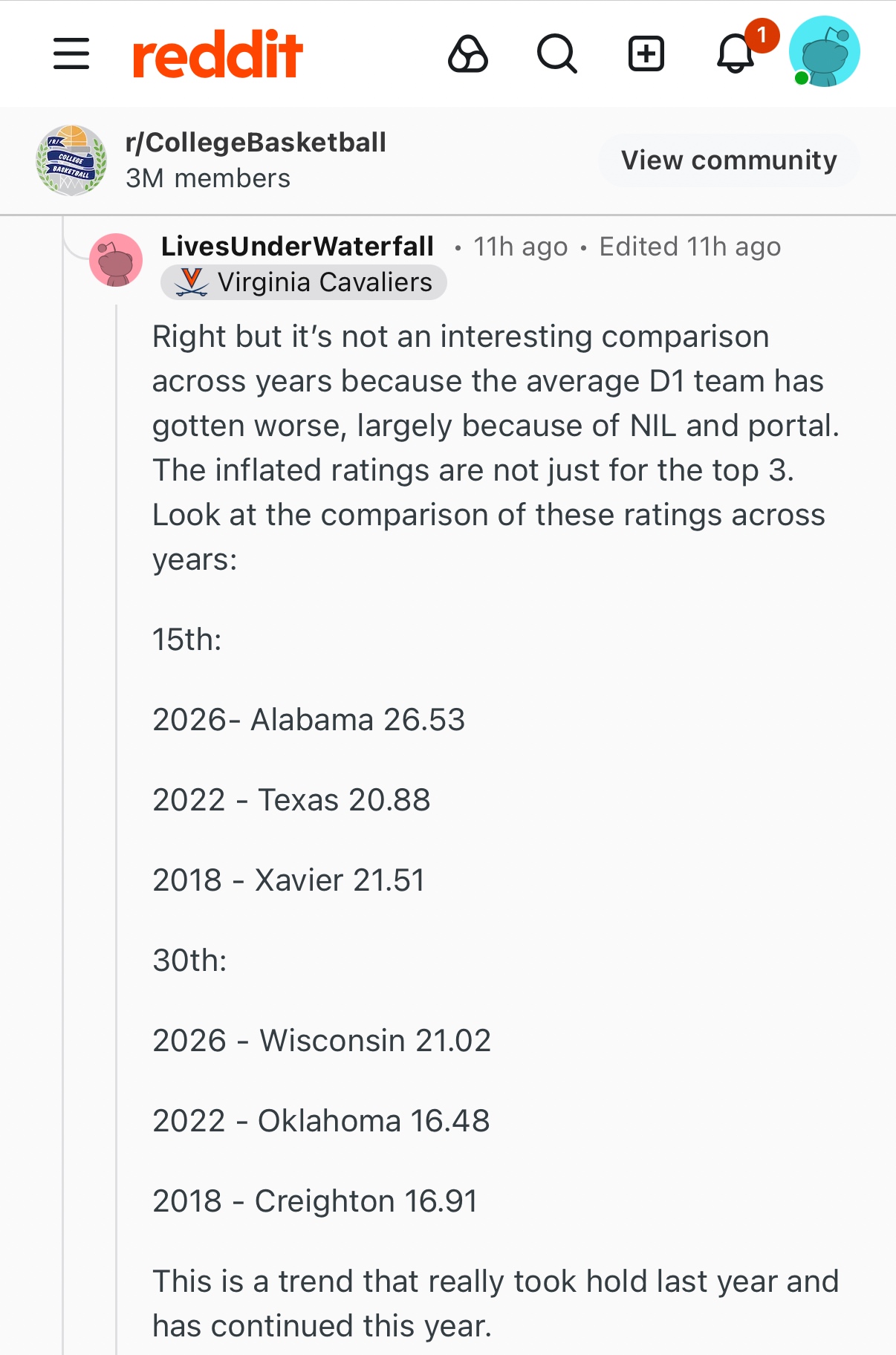Viewport: 896px width, 1355px height.
Task: Tap the search magnifier icon
Action: [x=556, y=54]
